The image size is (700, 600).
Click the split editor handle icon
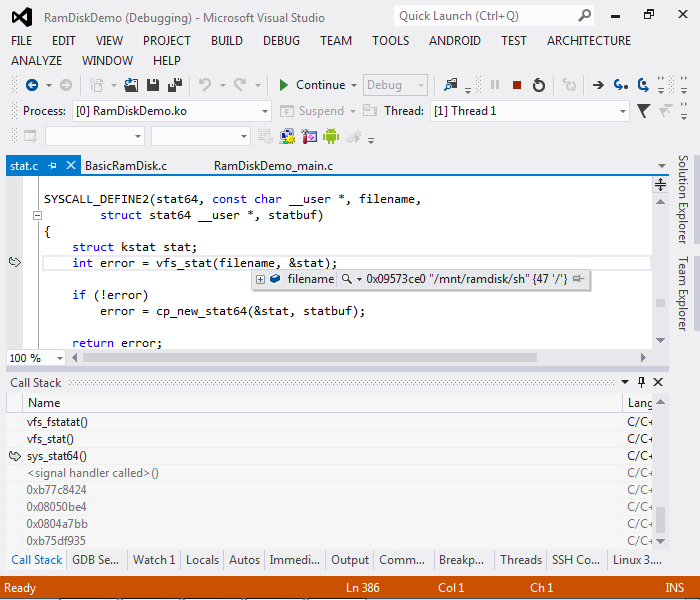click(x=661, y=184)
